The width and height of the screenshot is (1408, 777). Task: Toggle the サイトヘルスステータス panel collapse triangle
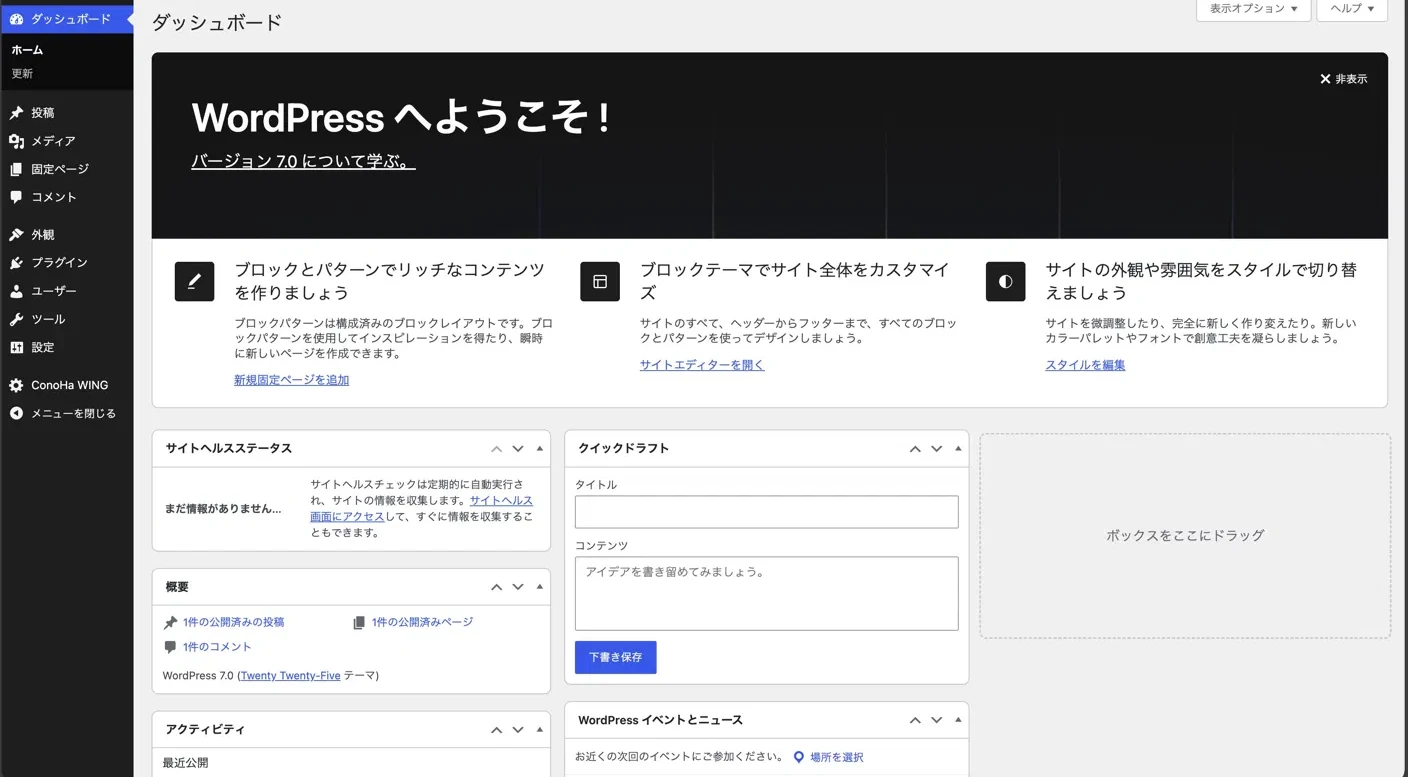coord(540,449)
